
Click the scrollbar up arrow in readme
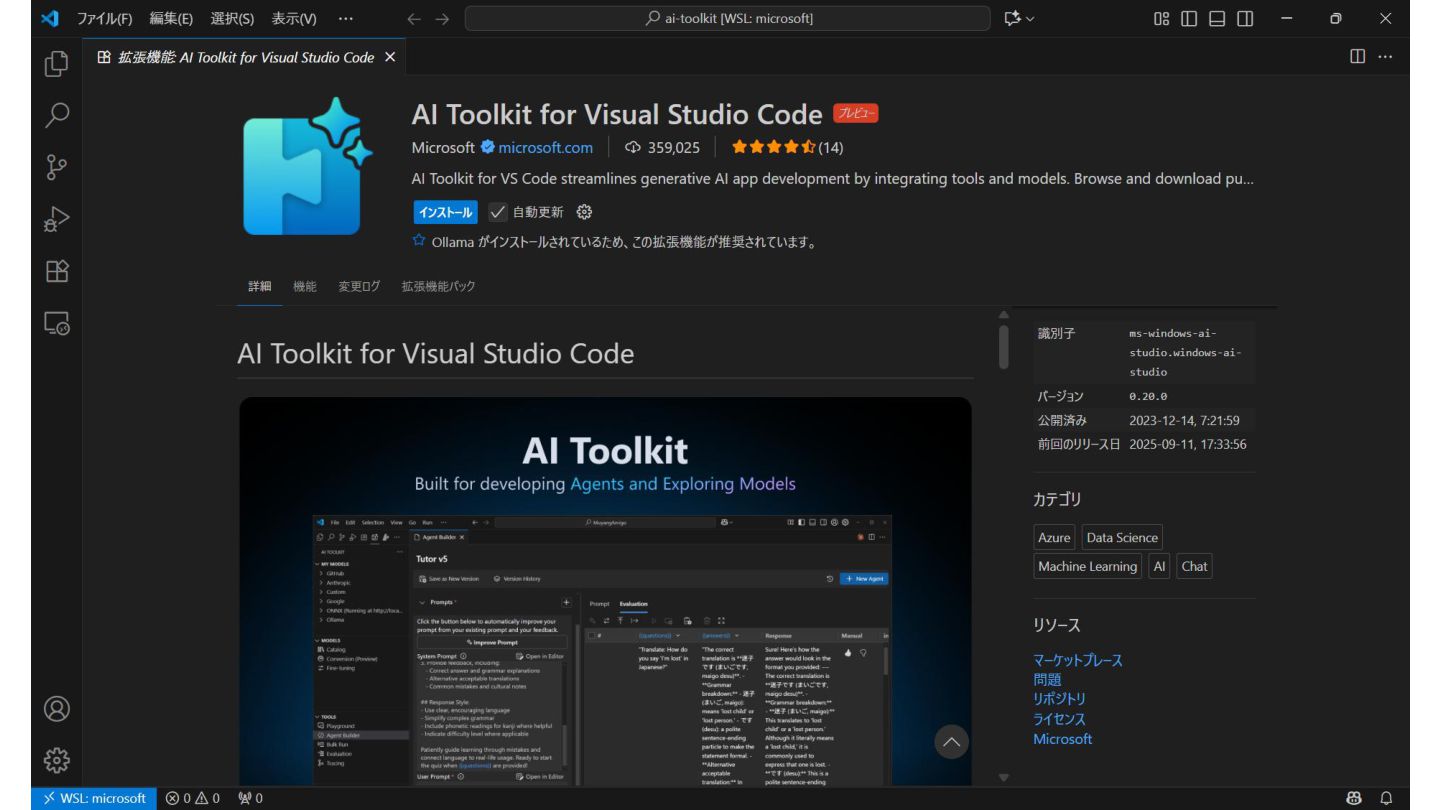(1004, 316)
